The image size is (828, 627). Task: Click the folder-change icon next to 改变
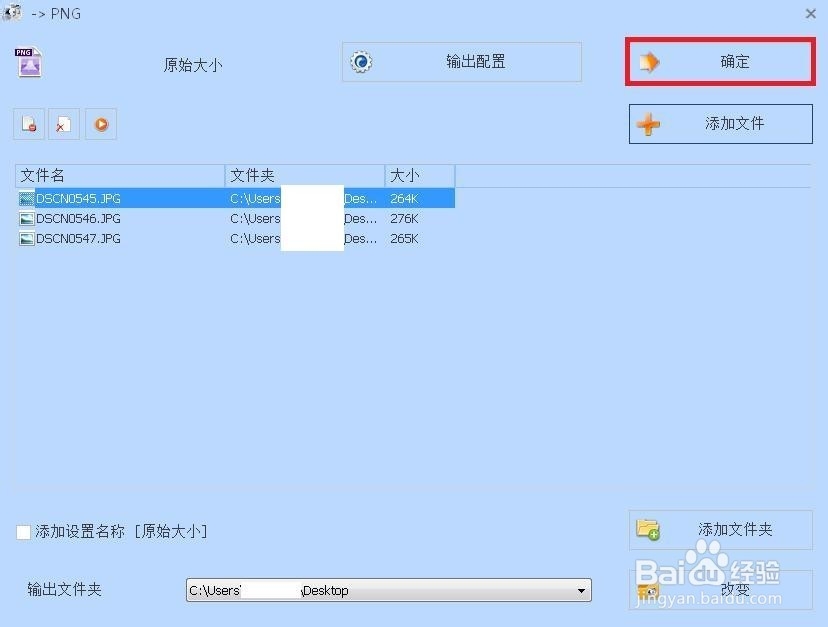coord(648,590)
